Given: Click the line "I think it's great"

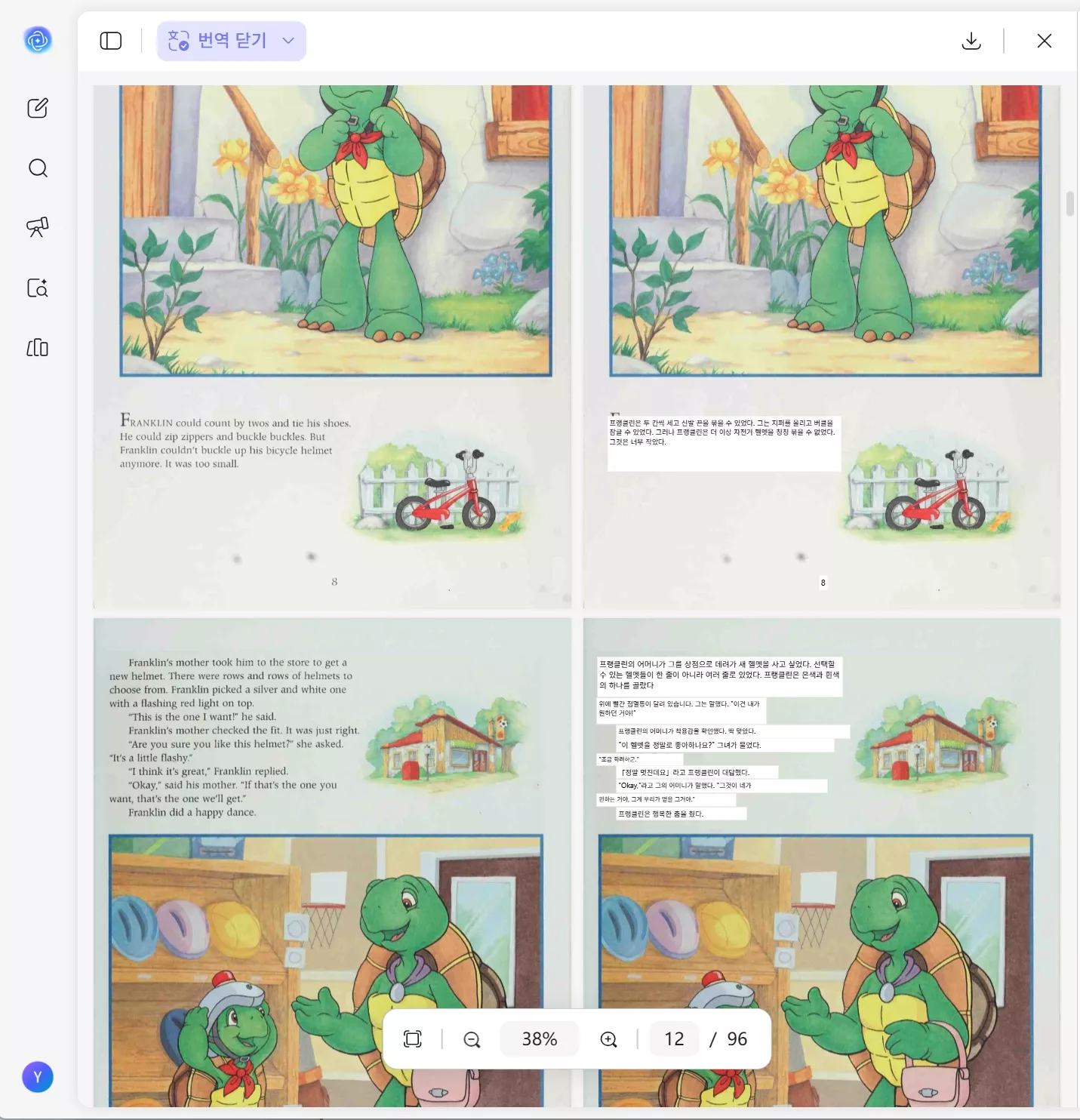Looking at the screenshot, I should click(x=208, y=771).
